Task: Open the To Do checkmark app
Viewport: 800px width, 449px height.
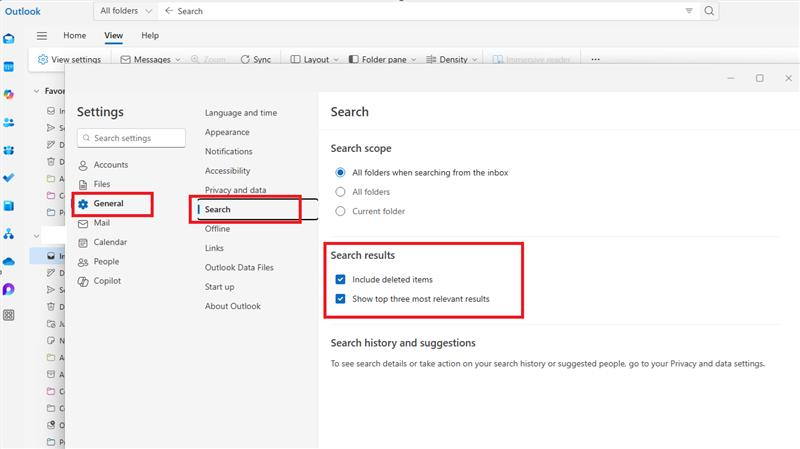Action: point(9,178)
